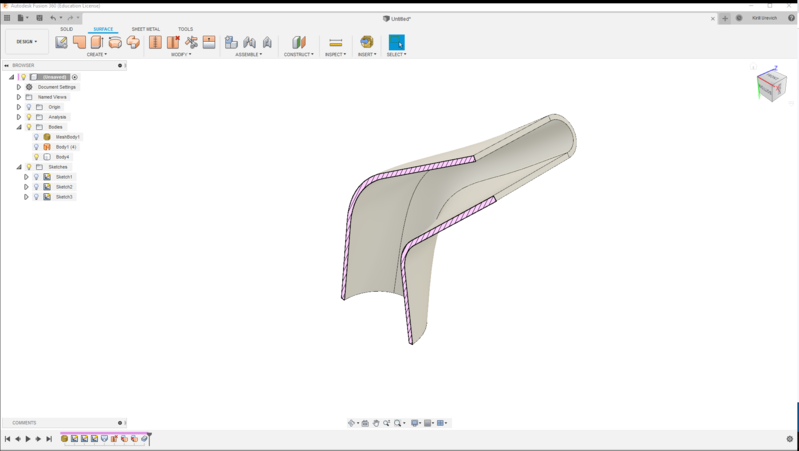
Task: Switch to the SOLID tab
Action: (67, 29)
